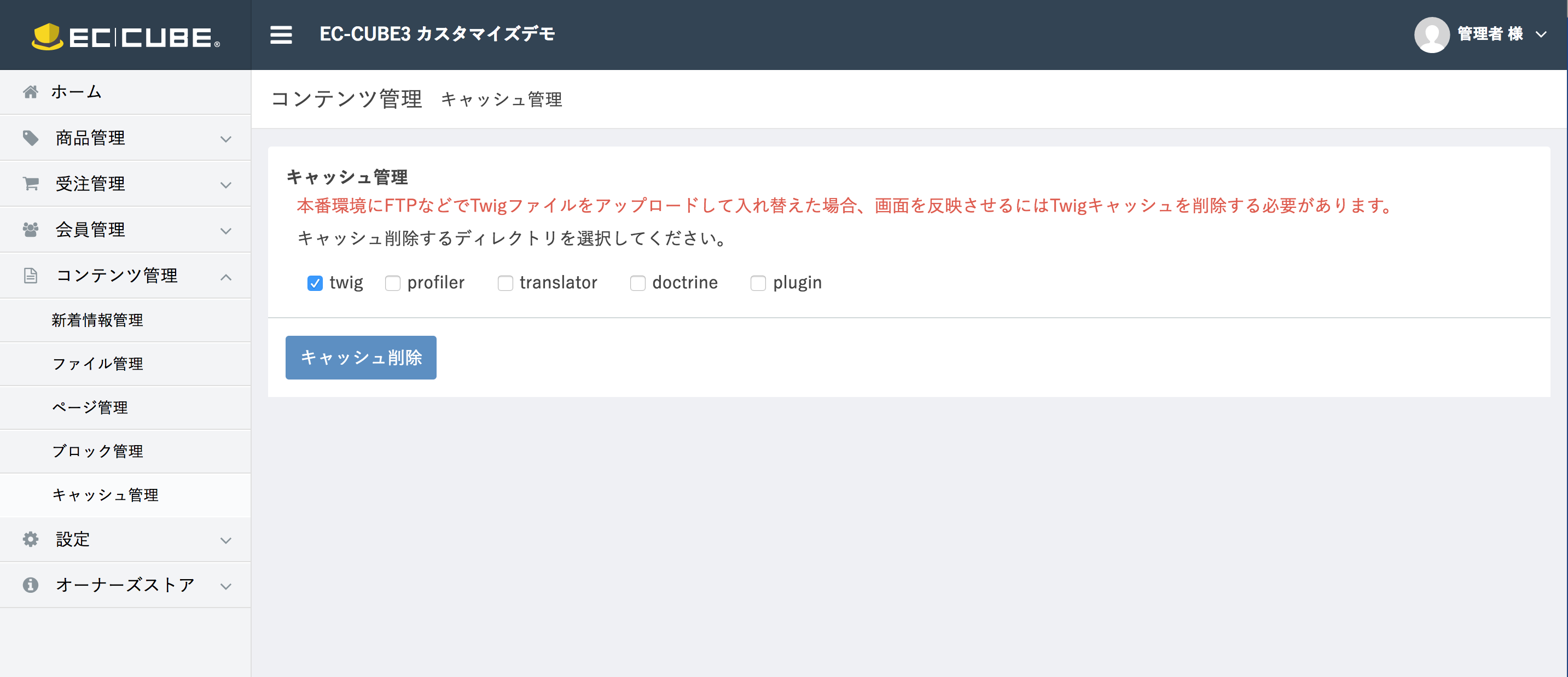Toggle the hamburger menu icon

[x=281, y=34]
